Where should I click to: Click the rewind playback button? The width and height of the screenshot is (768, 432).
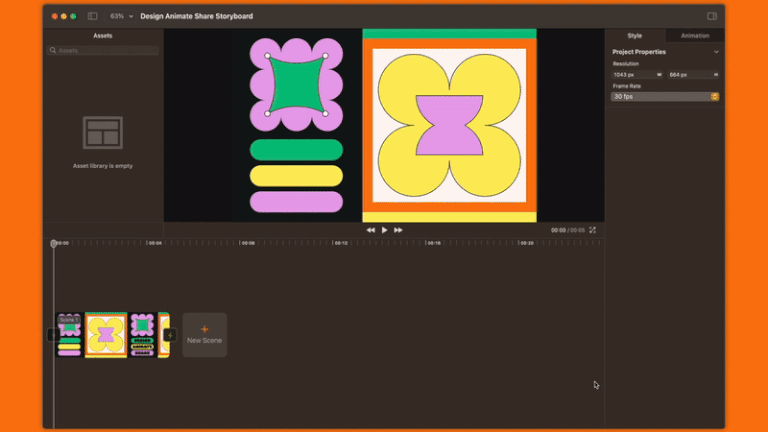coord(370,230)
